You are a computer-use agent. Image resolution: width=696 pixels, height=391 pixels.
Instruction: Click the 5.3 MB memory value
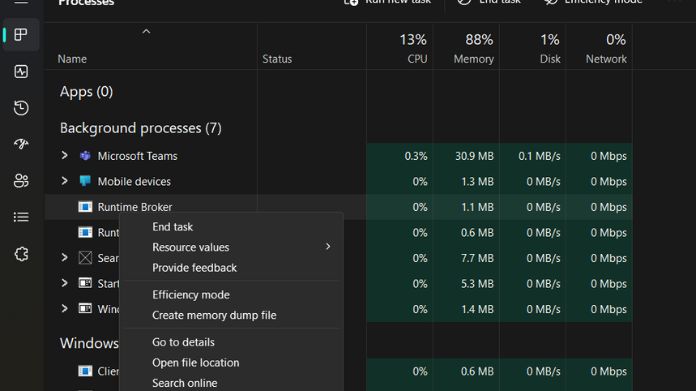tap(477, 283)
